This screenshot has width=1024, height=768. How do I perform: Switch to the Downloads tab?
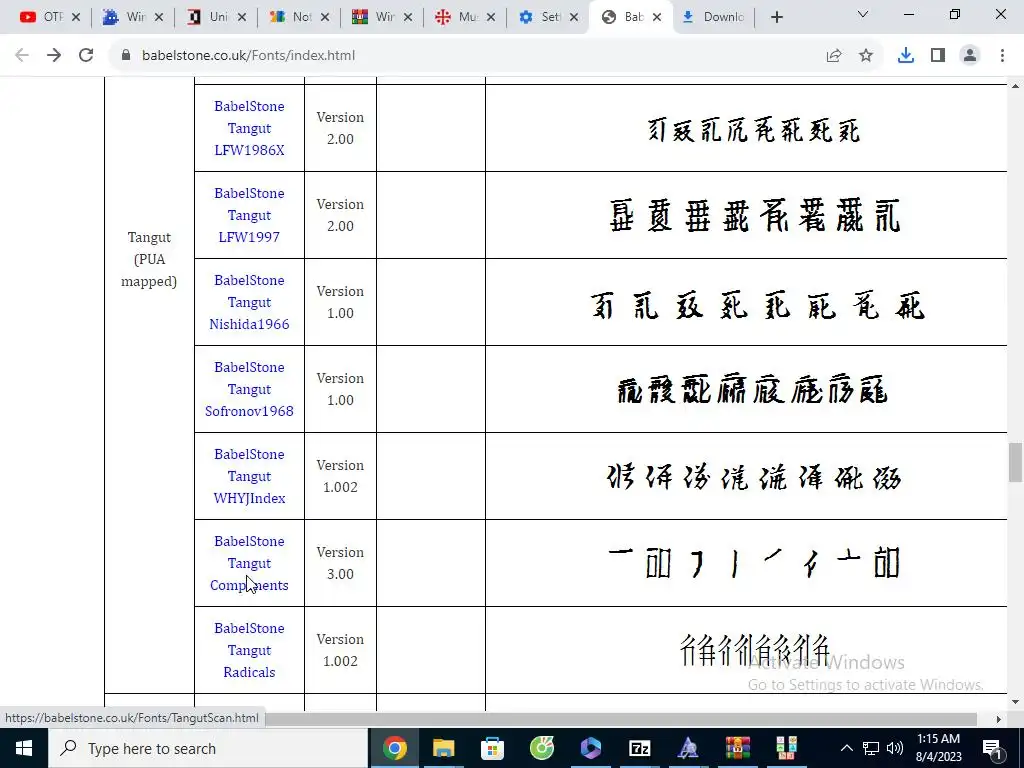tap(714, 18)
